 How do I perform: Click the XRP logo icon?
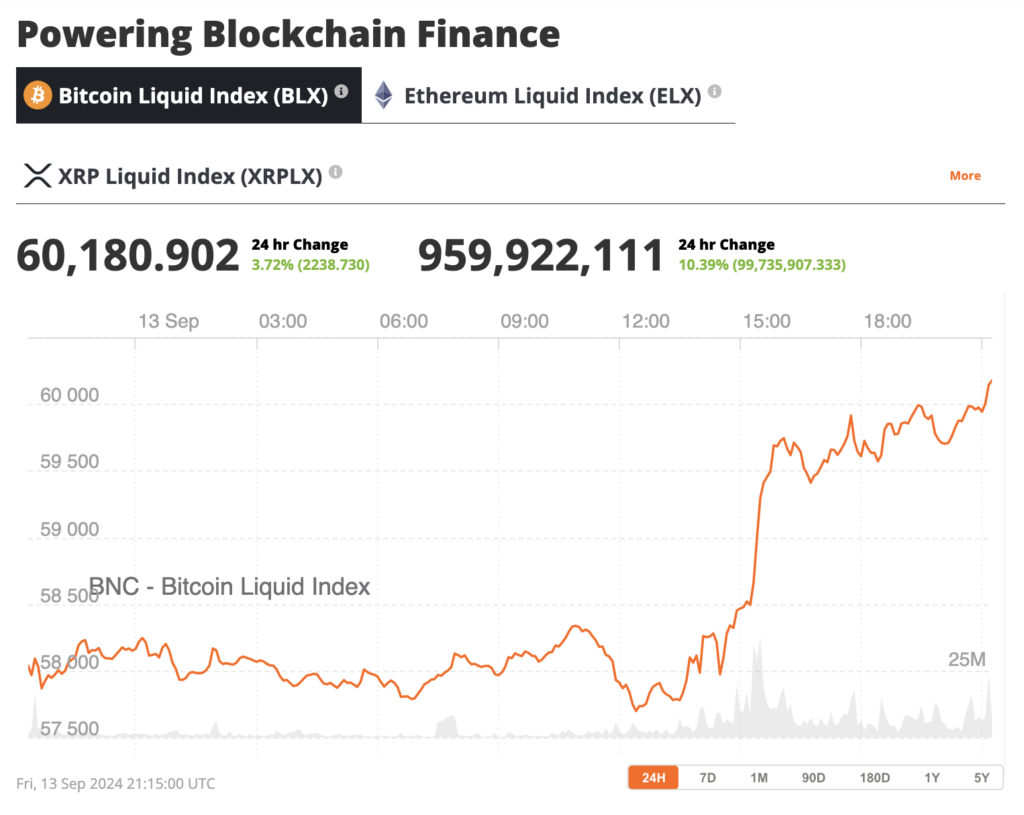tap(37, 177)
